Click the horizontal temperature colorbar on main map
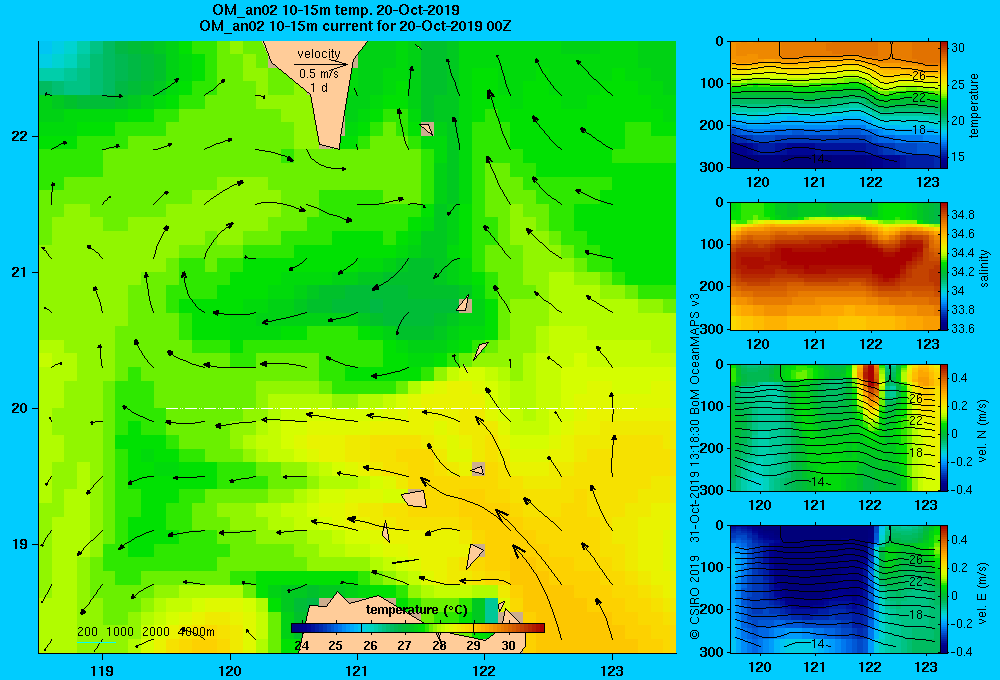 [418, 628]
